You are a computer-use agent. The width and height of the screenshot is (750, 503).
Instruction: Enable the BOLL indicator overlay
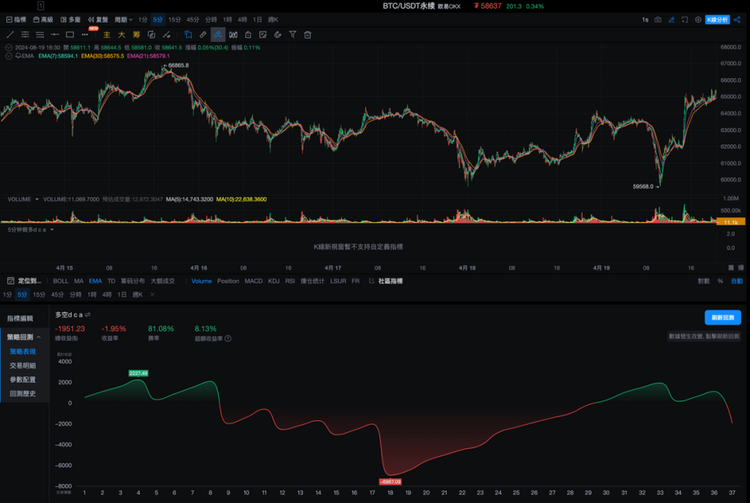(x=60, y=281)
